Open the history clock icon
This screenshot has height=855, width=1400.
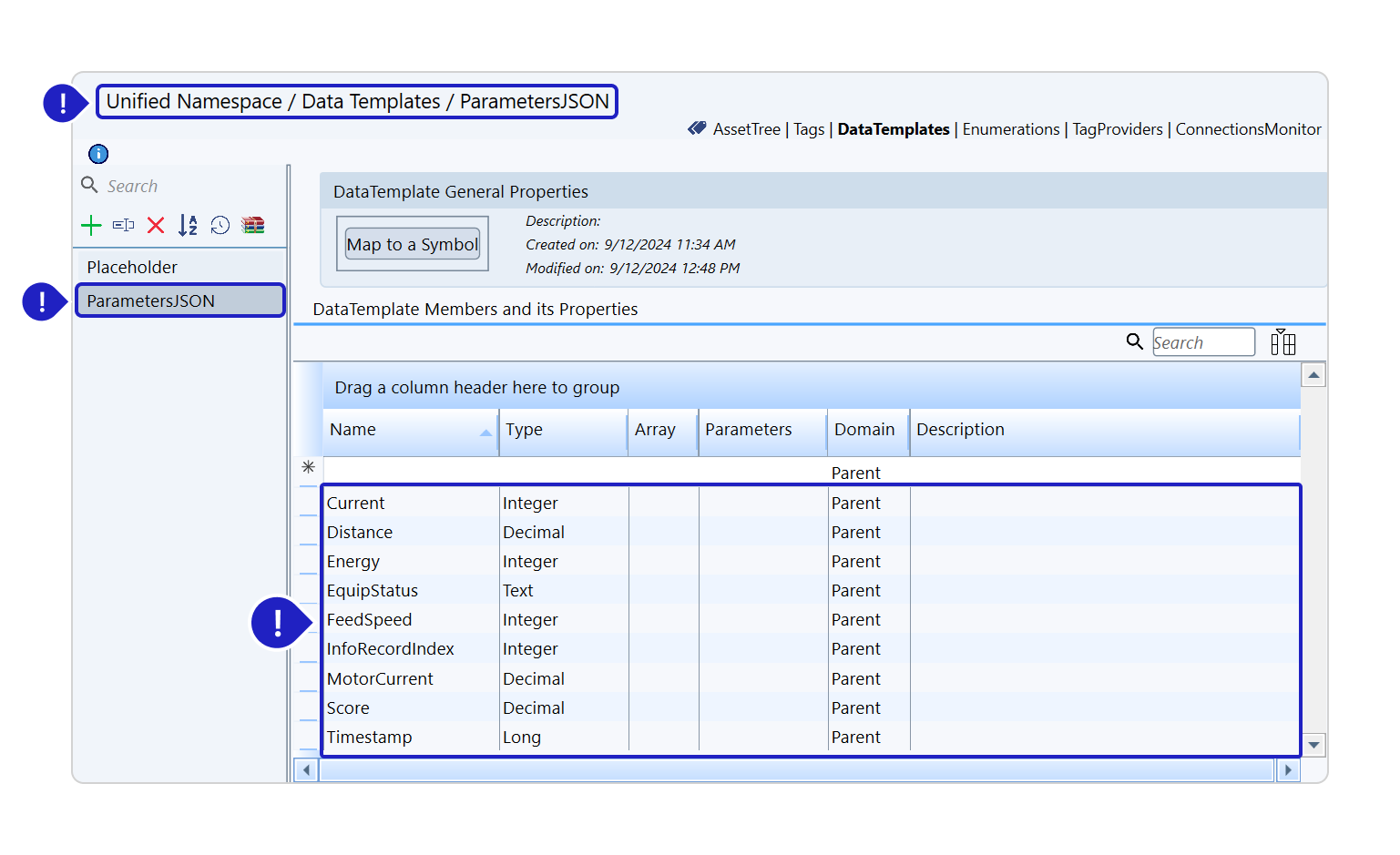point(220,225)
